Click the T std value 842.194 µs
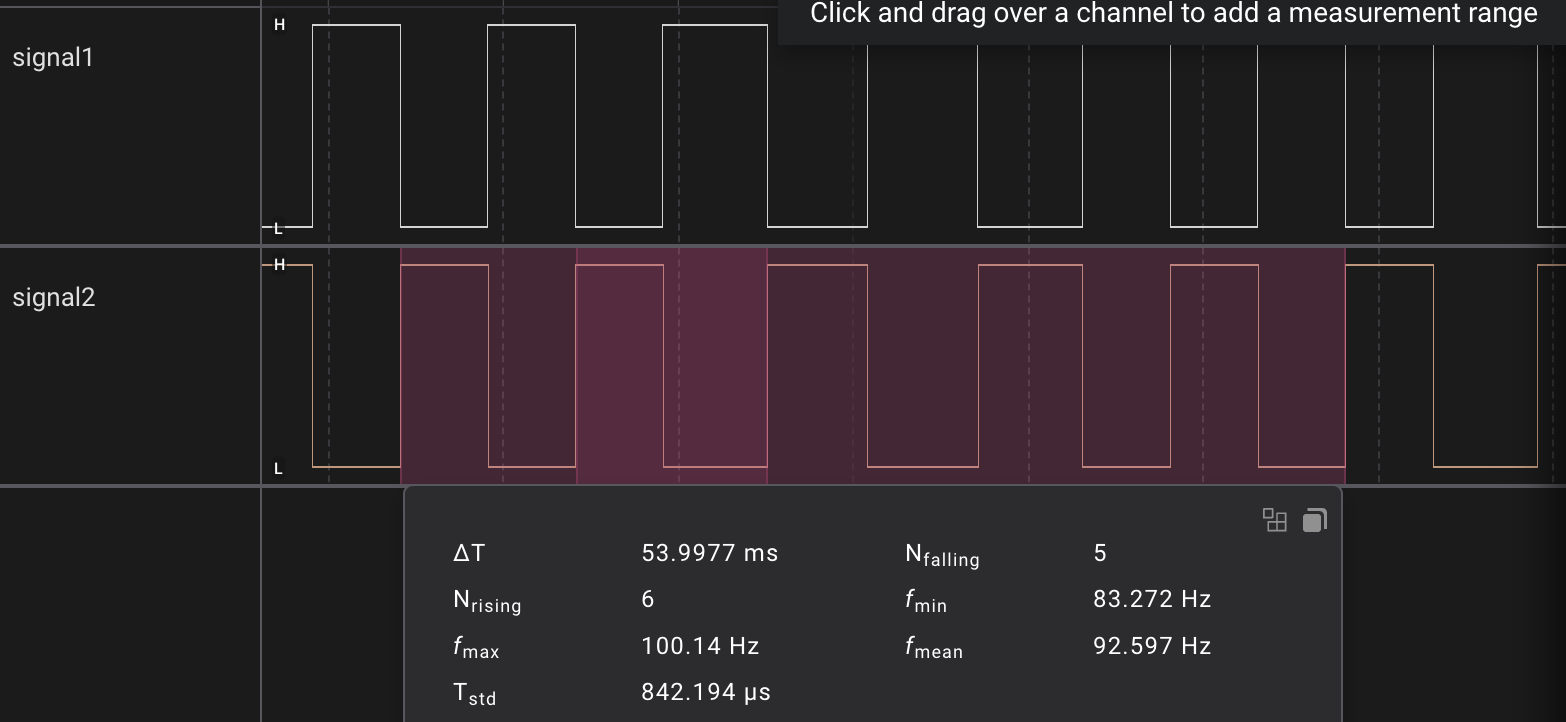The image size is (1566, 722). coord(706,692)
